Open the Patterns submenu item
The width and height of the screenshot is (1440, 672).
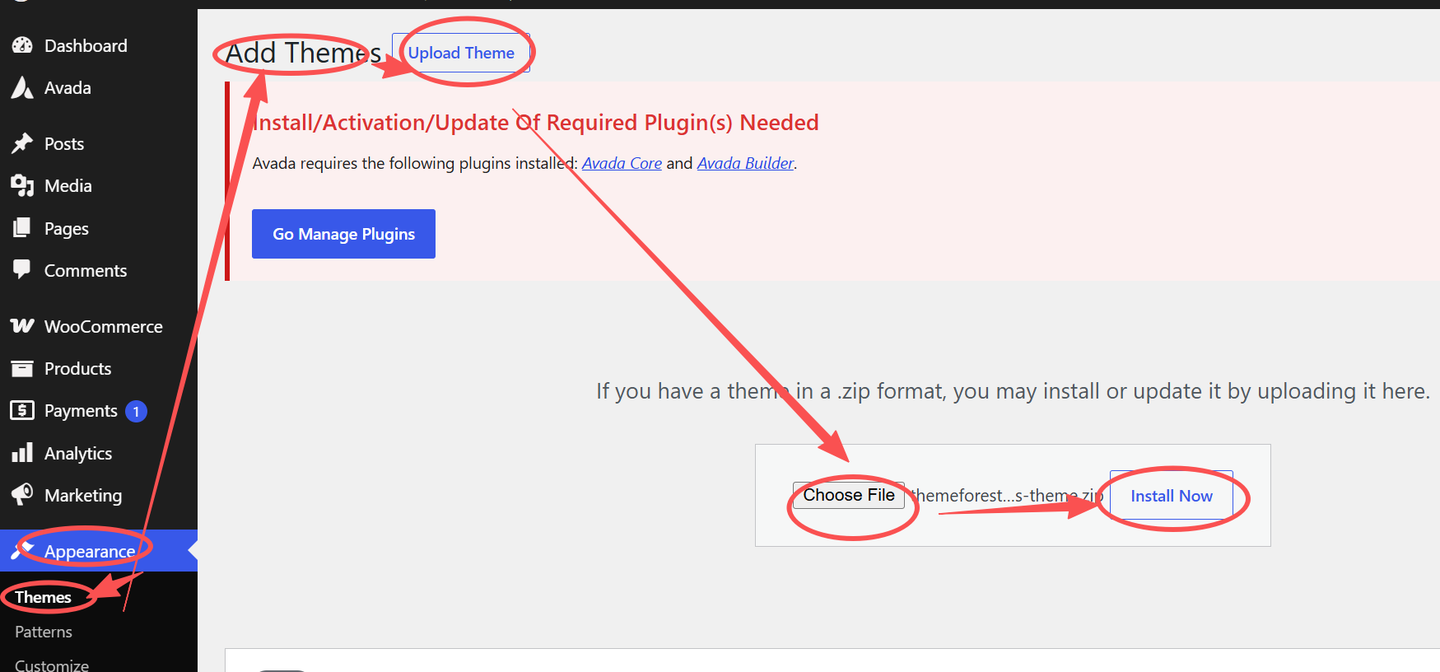44,632
